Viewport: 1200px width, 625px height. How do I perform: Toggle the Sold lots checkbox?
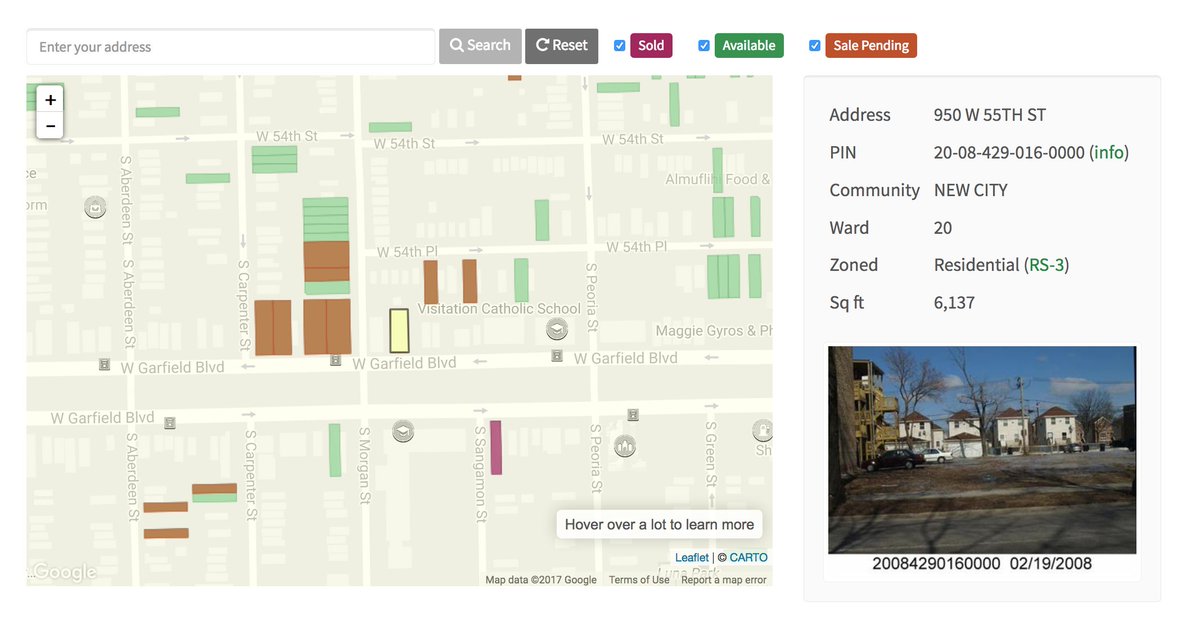(620, 46)
